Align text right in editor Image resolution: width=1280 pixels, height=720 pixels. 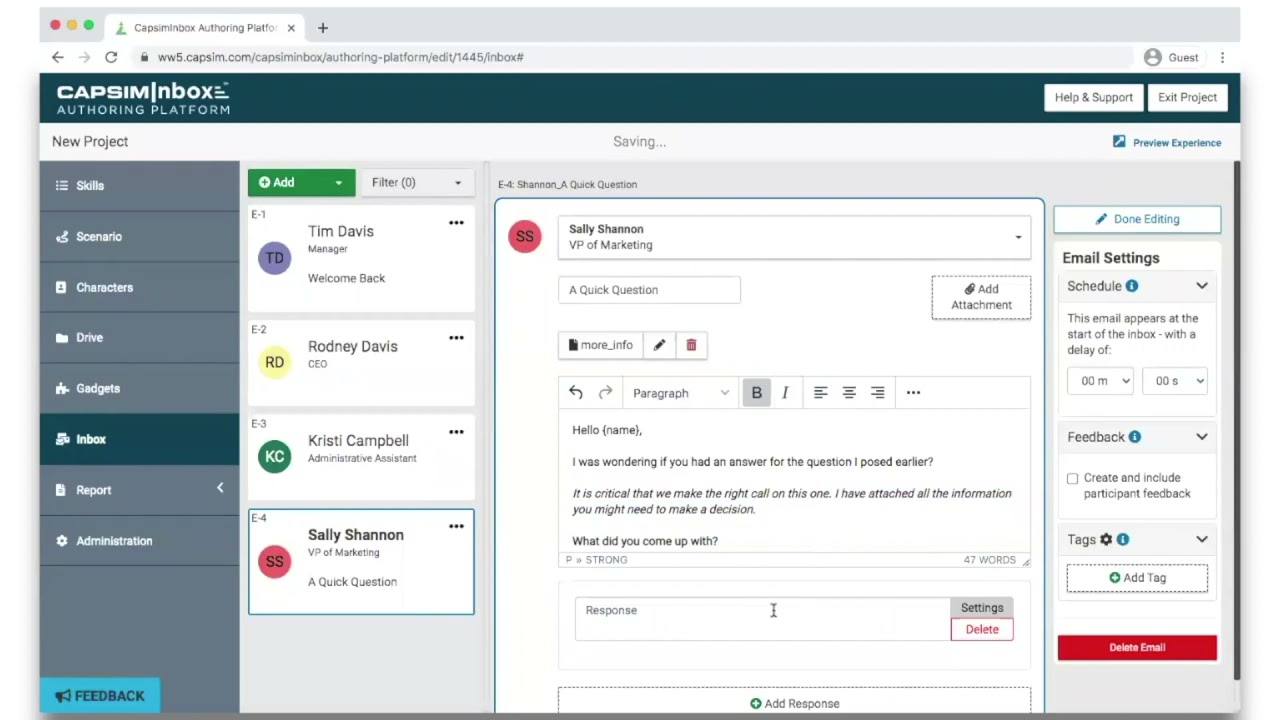click(877, 393)
